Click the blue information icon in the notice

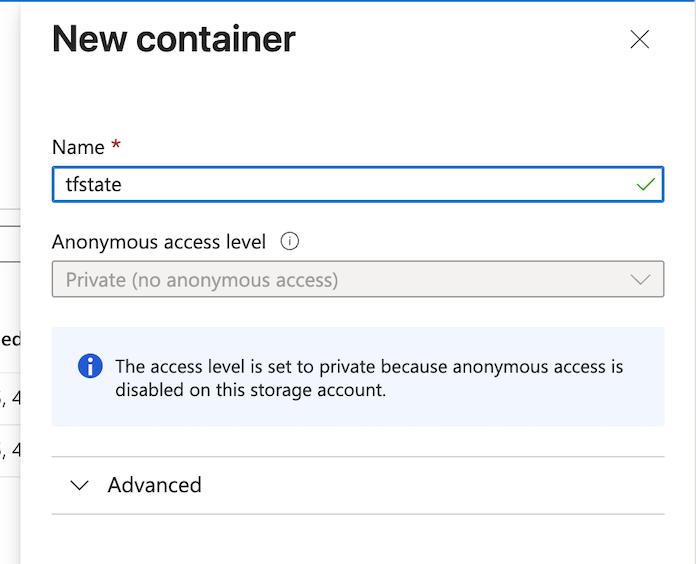pos(90,366)
